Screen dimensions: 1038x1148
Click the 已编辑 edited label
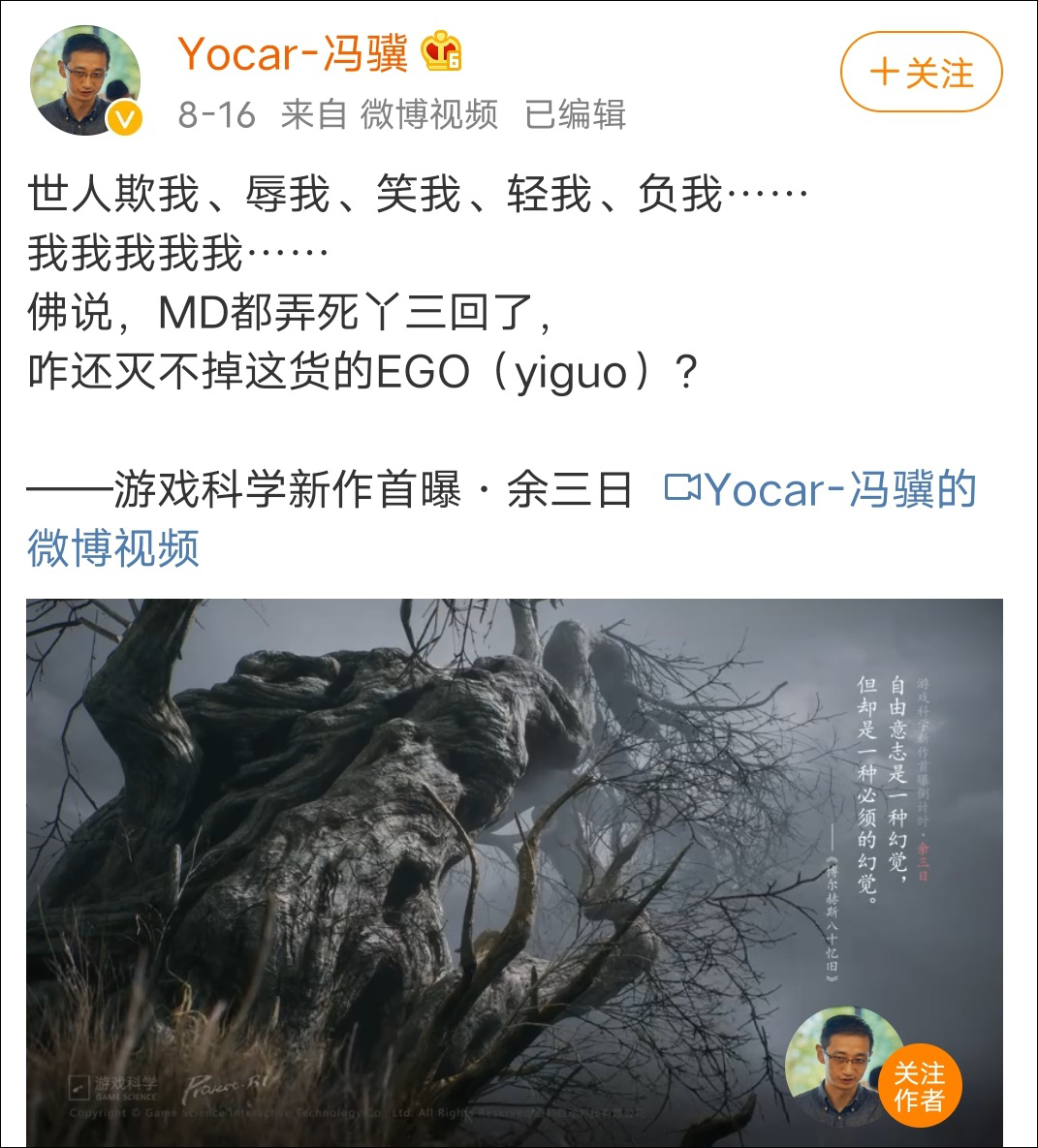[575, 114]
